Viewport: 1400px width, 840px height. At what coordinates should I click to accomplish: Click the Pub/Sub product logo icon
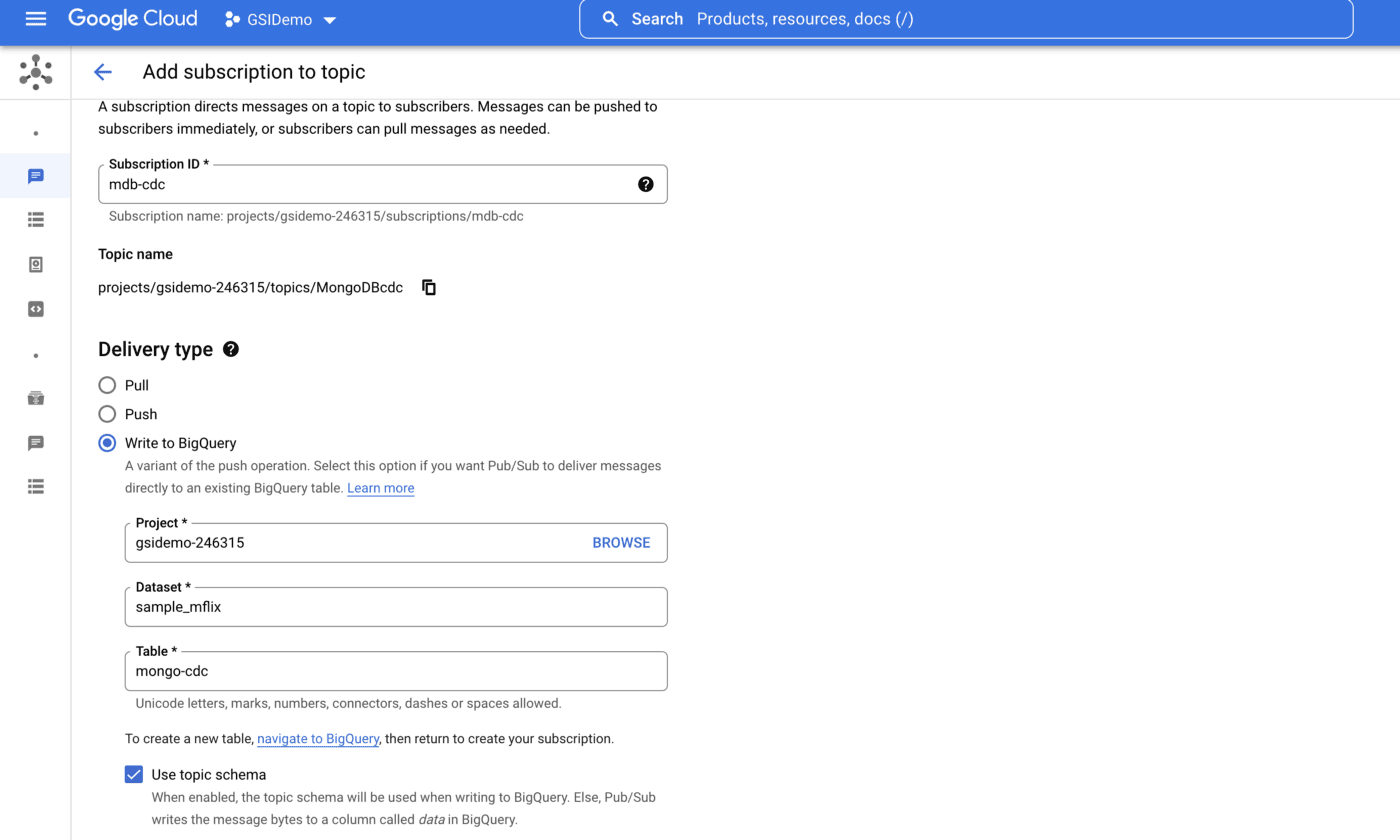36,72
